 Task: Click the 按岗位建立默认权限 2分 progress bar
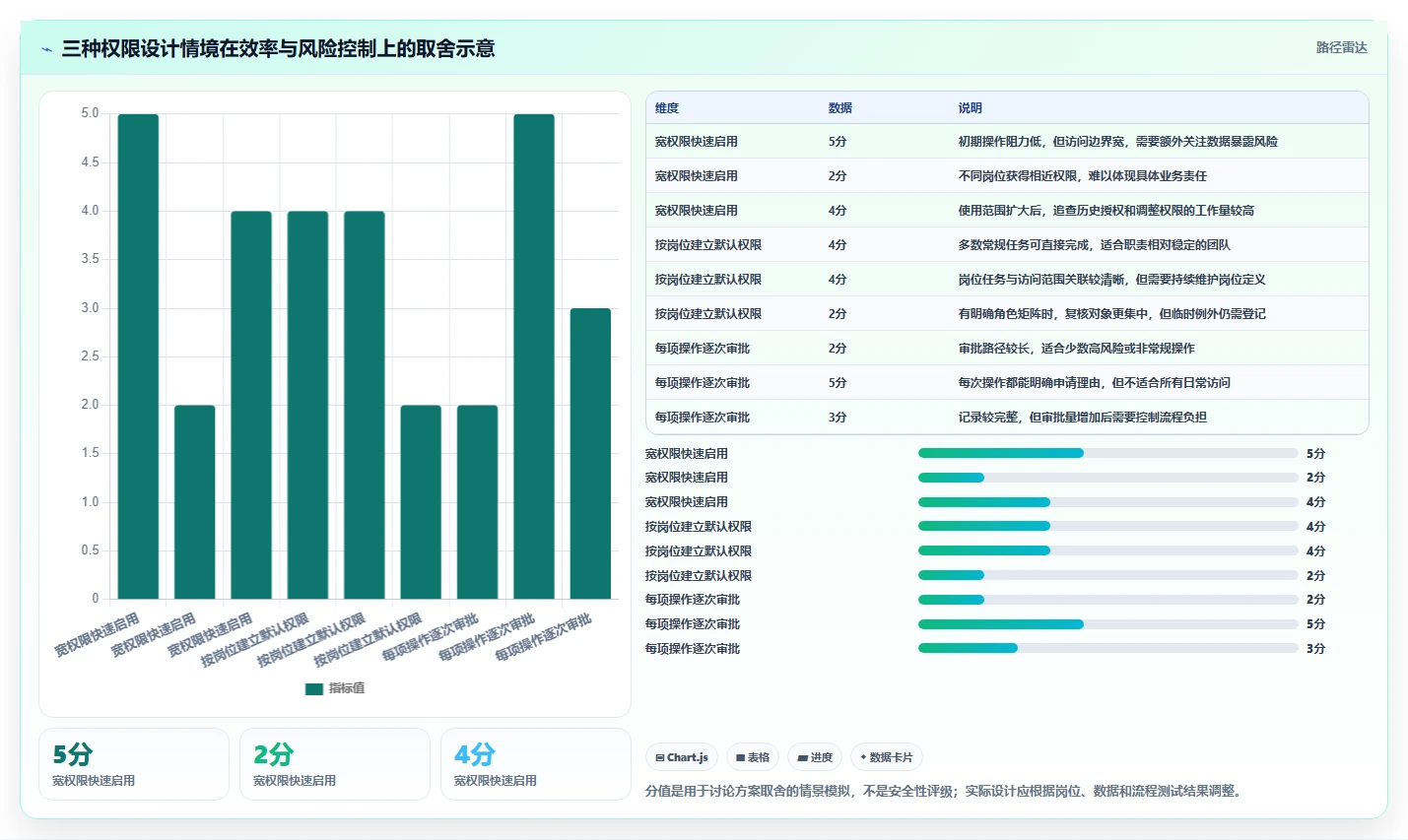pos(1108,575)
